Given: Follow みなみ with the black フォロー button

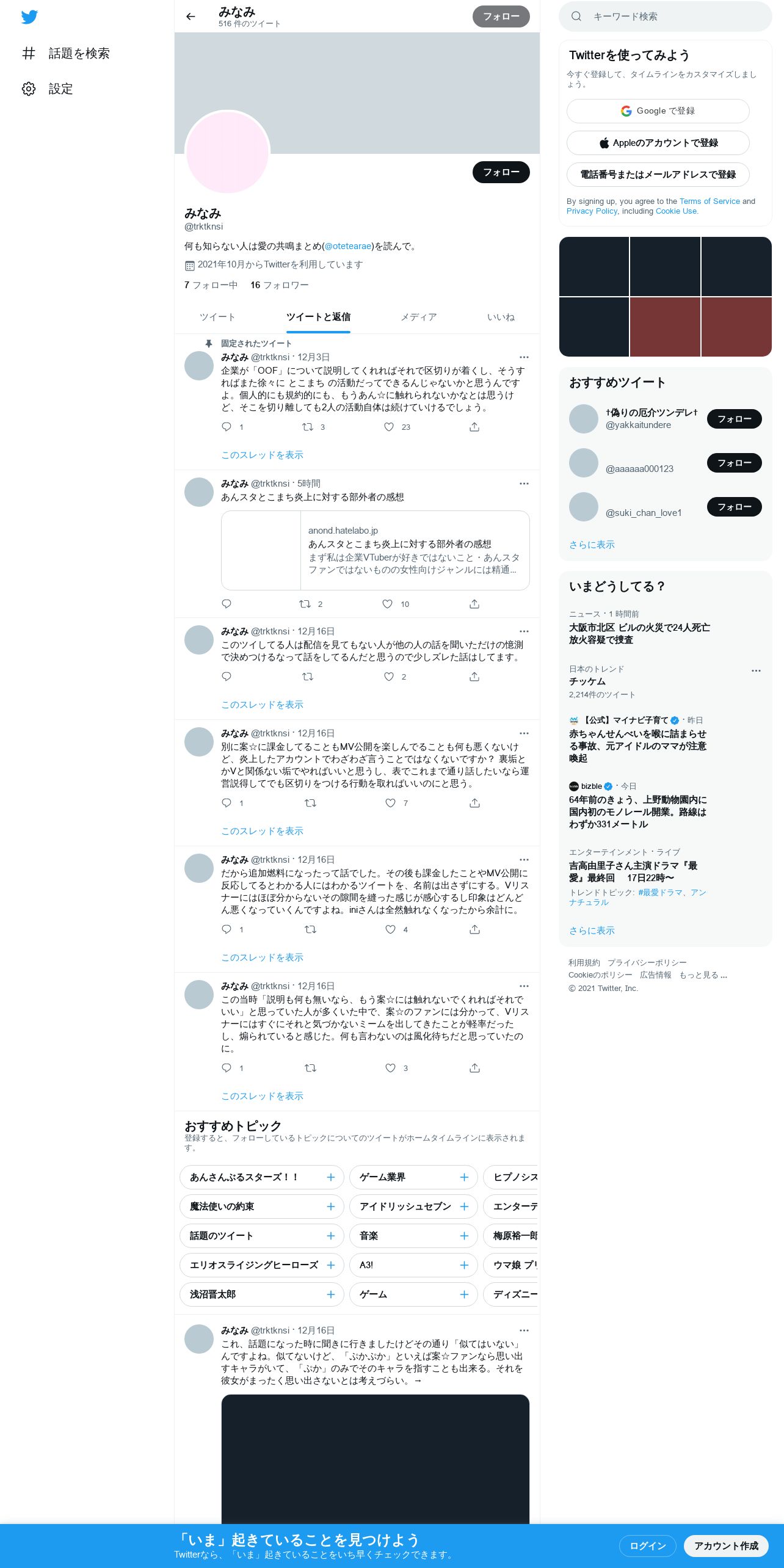Looking at the screenshot, I should point(501,172).
